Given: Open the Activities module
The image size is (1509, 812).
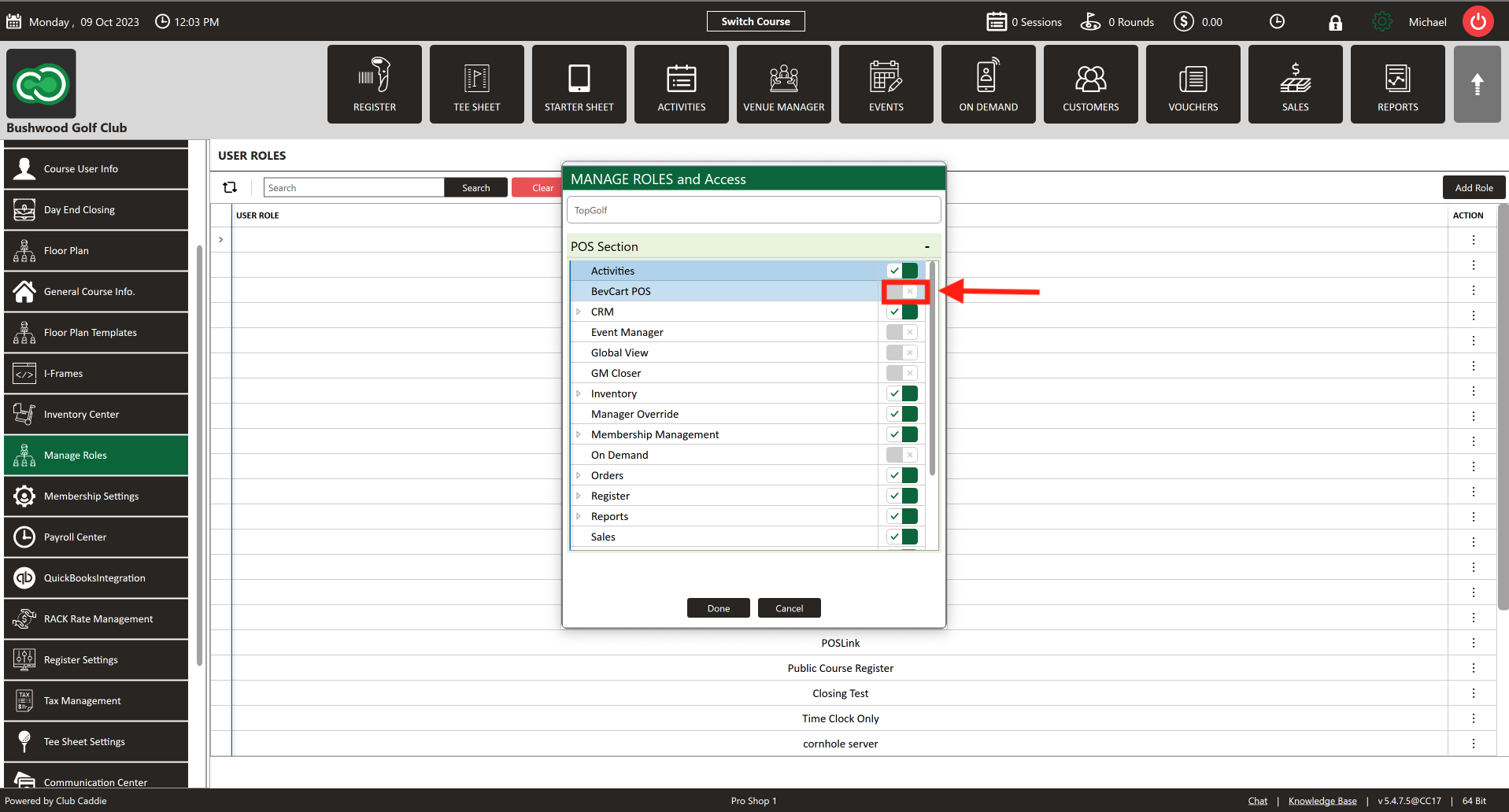Looking at the screenshot, I should tap(682, 84).
